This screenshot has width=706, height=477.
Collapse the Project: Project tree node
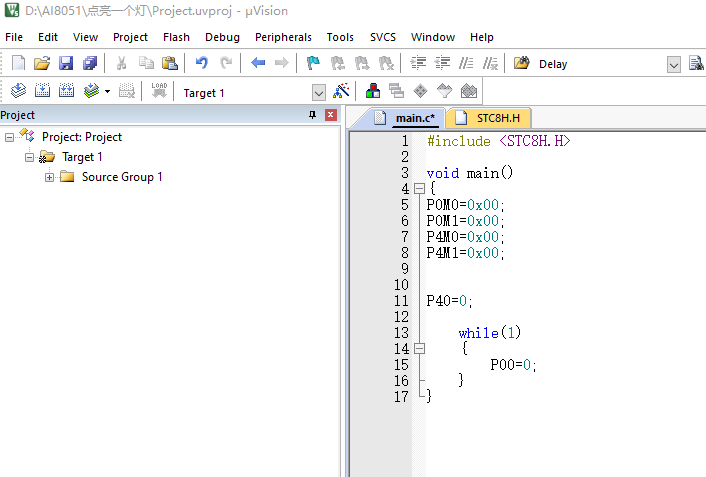coord(9,137)
